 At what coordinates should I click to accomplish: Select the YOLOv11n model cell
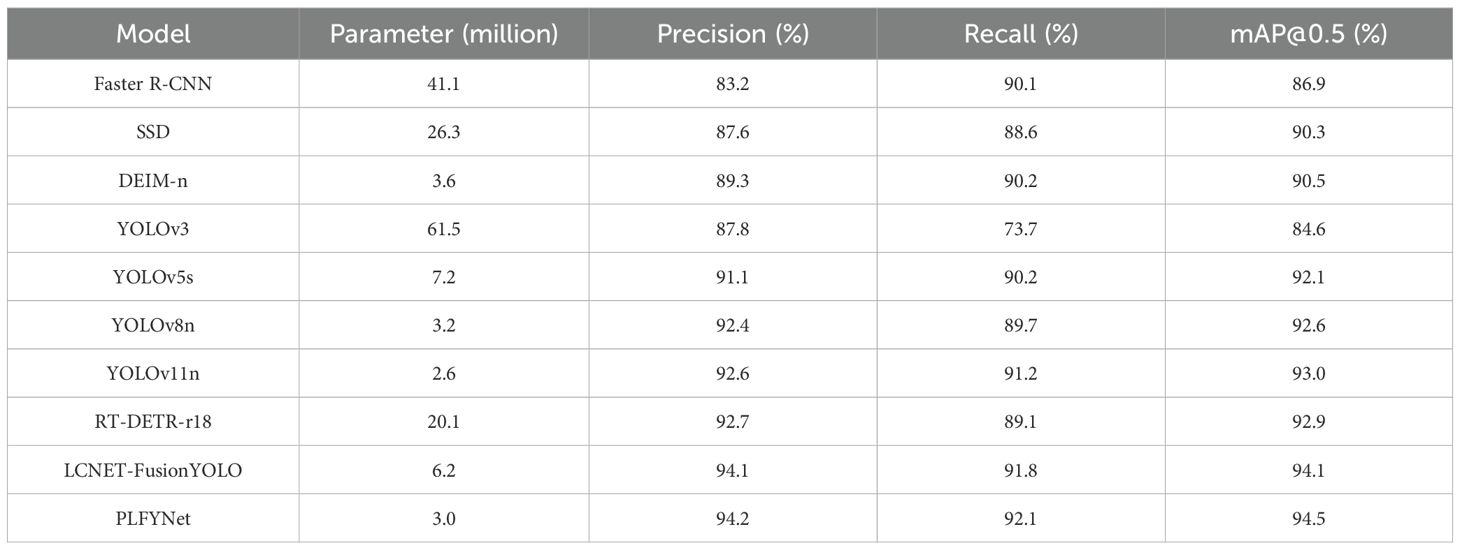pyautogui.click(x=153, y=373)
